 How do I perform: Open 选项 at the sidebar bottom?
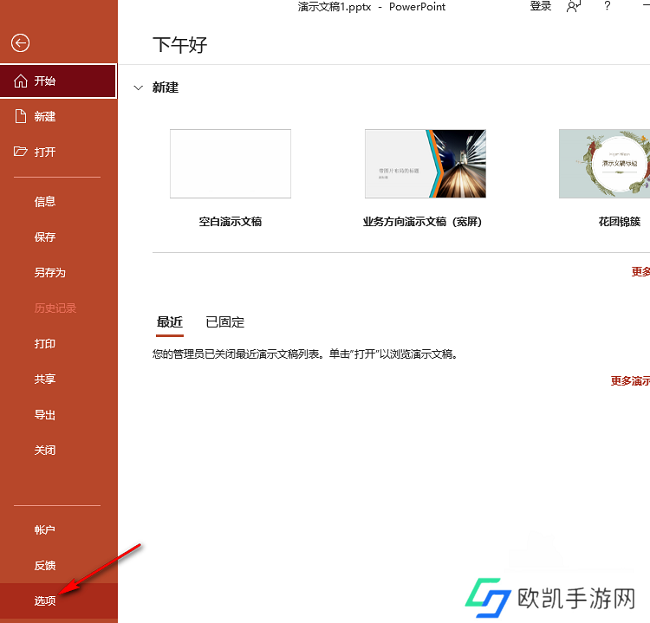(x=58, y=601)
